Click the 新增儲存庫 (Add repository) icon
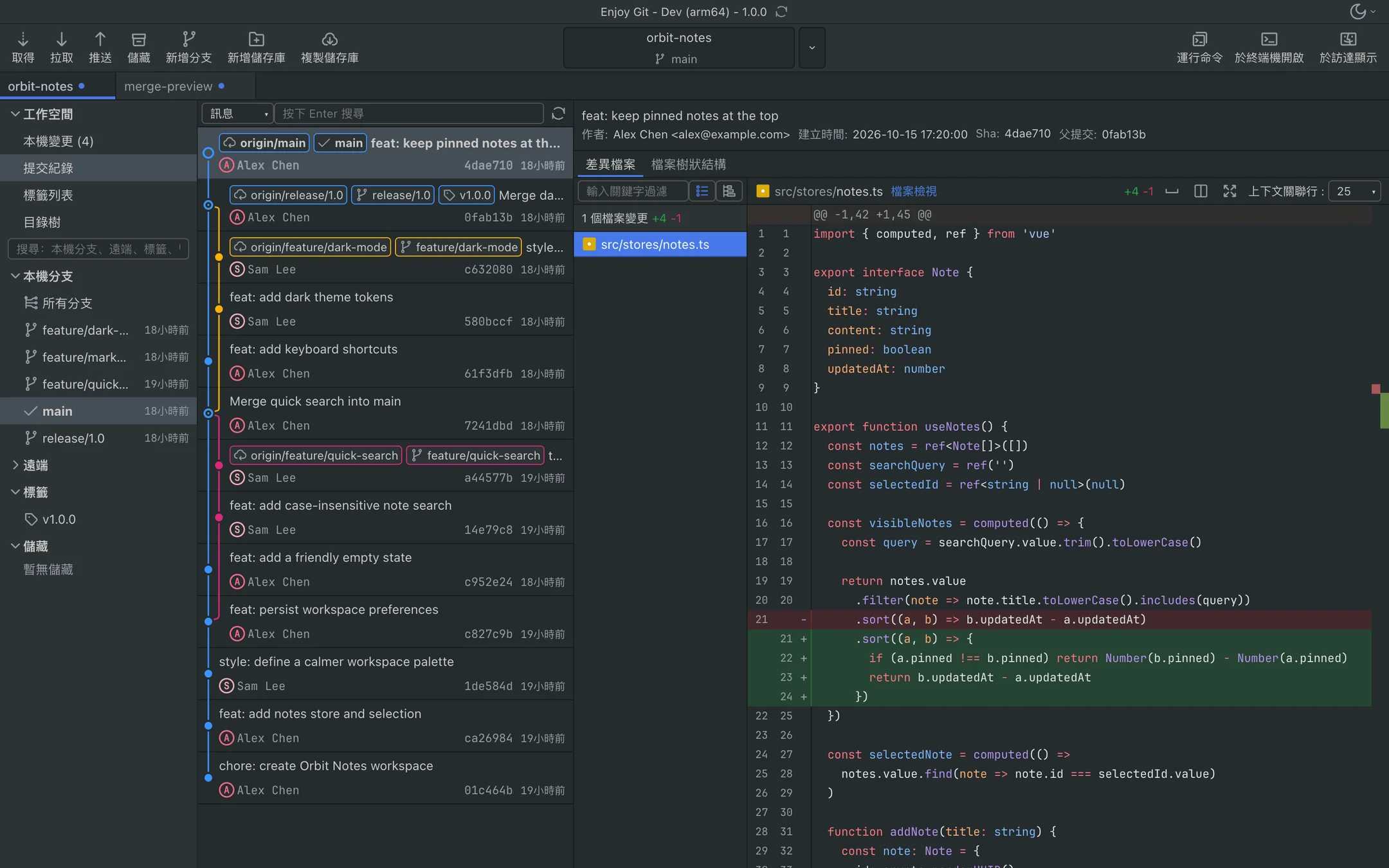The height and width of the screenshot is (868, 1389). point(256,40)
